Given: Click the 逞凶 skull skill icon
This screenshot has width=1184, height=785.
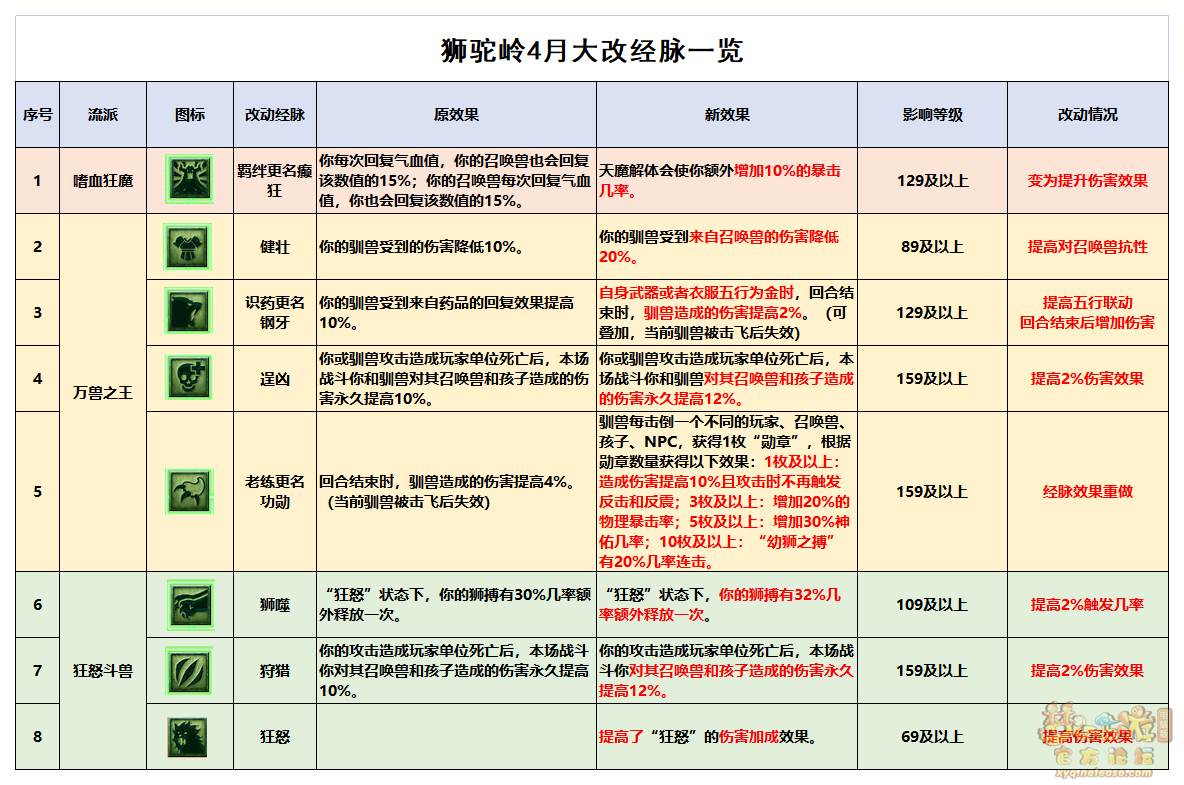Looking at the screenshot, I should pos(188,377).
